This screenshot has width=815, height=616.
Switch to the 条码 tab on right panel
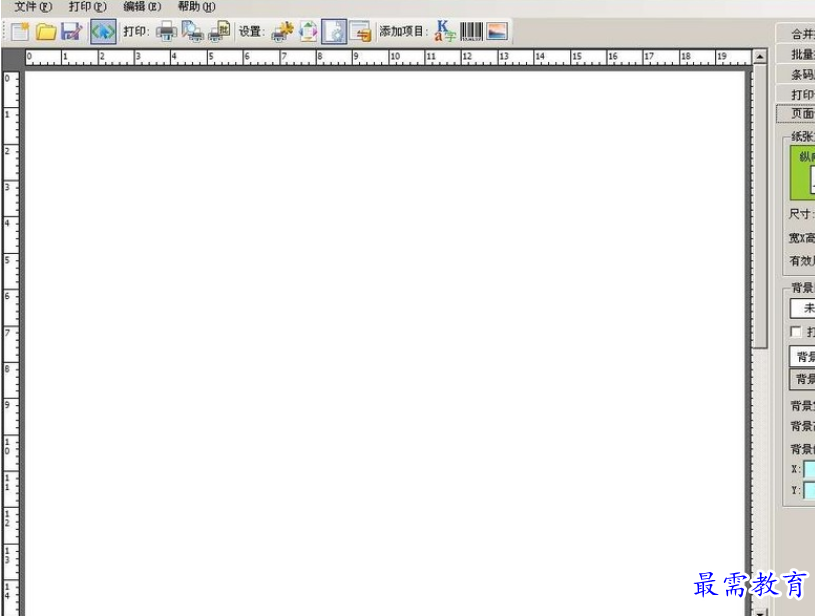pos(796,74)
